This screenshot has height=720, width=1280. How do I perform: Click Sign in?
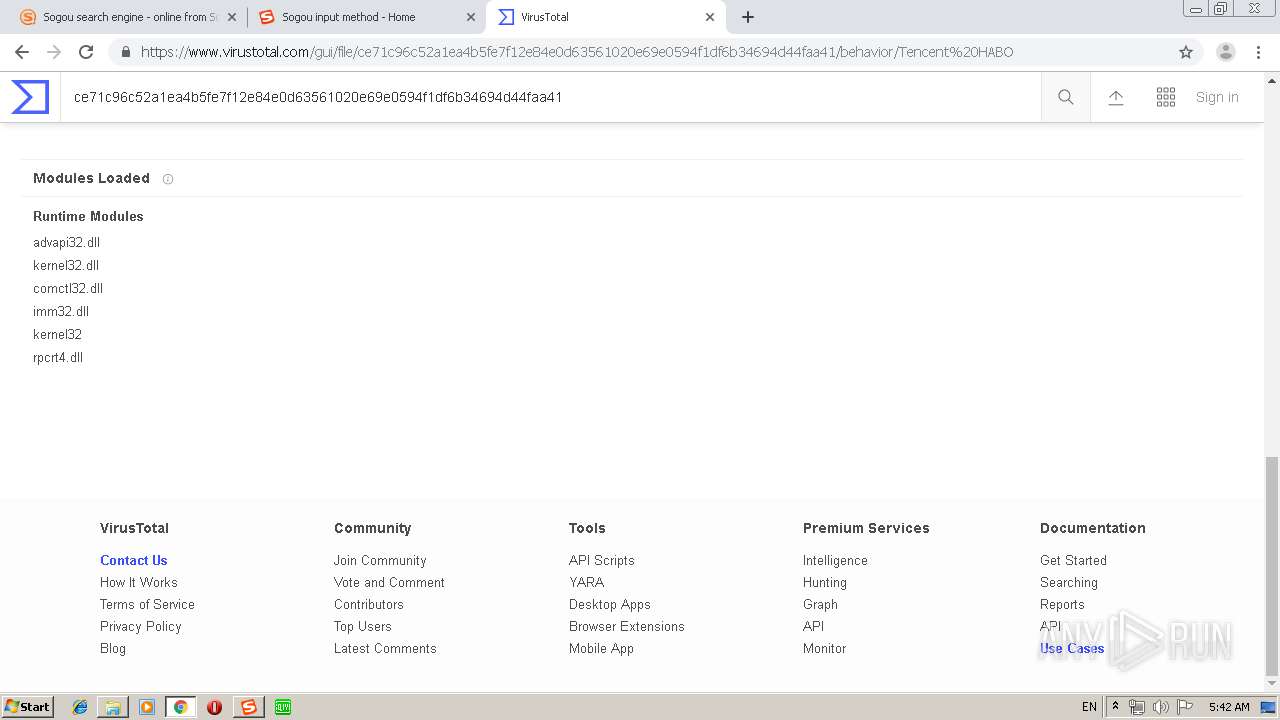click(x=1217, y=97)
